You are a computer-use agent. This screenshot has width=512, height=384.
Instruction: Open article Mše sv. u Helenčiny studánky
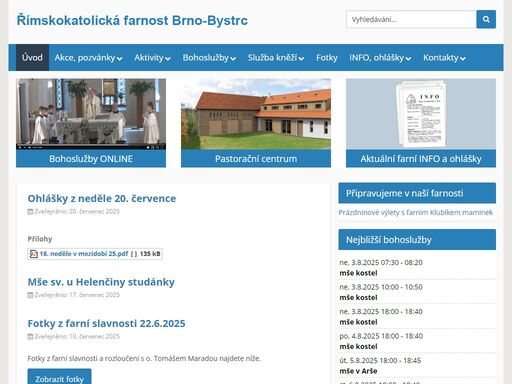pos(101,282)
